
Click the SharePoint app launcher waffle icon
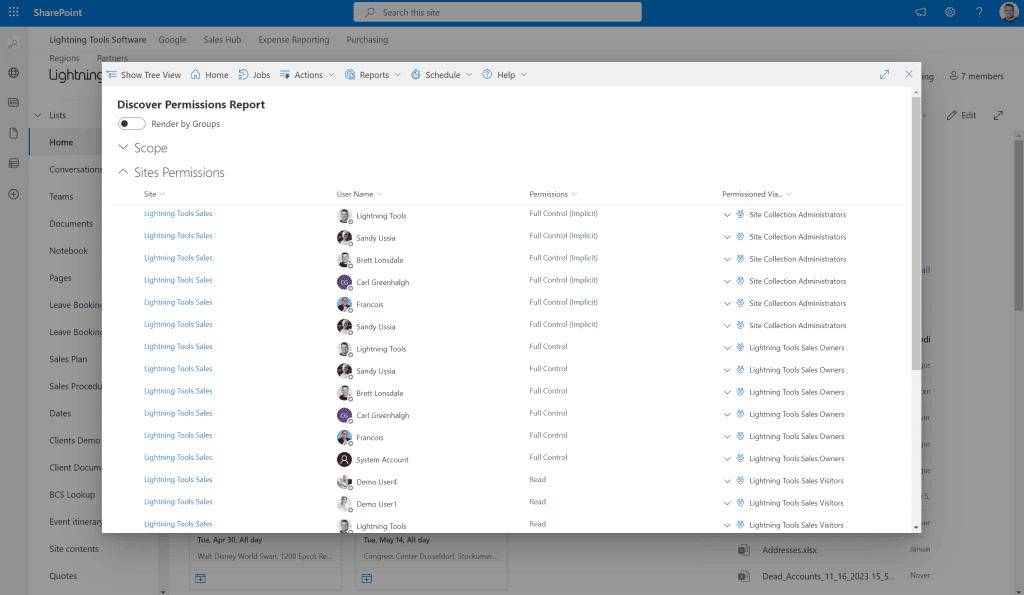(x=12, y=12)
